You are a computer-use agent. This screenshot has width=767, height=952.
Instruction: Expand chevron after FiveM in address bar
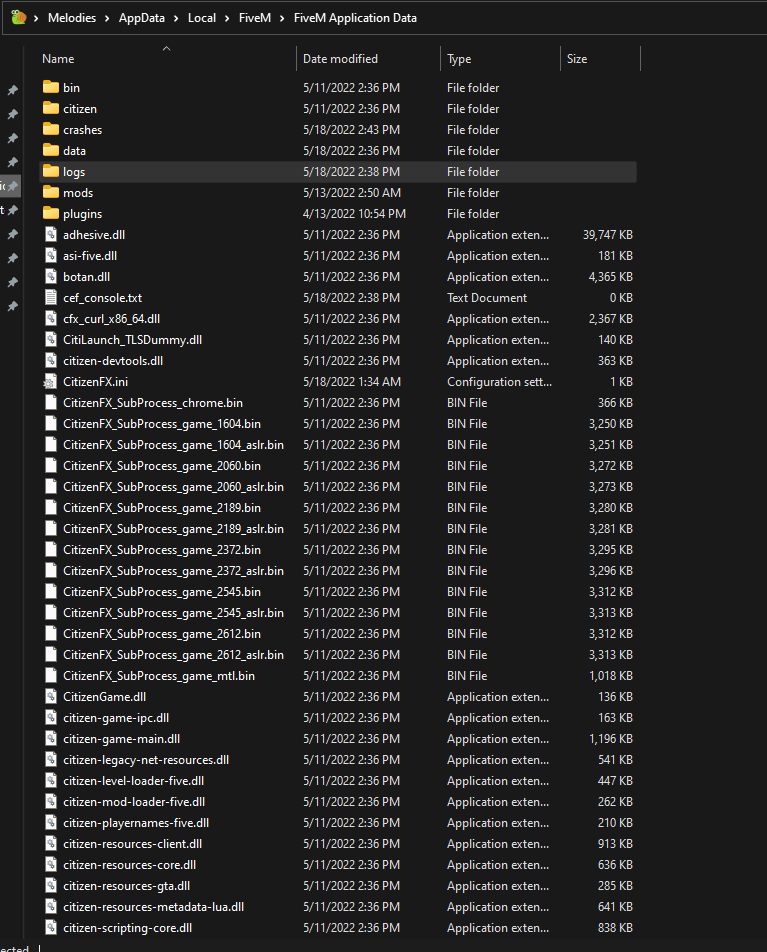pos(282,18)
